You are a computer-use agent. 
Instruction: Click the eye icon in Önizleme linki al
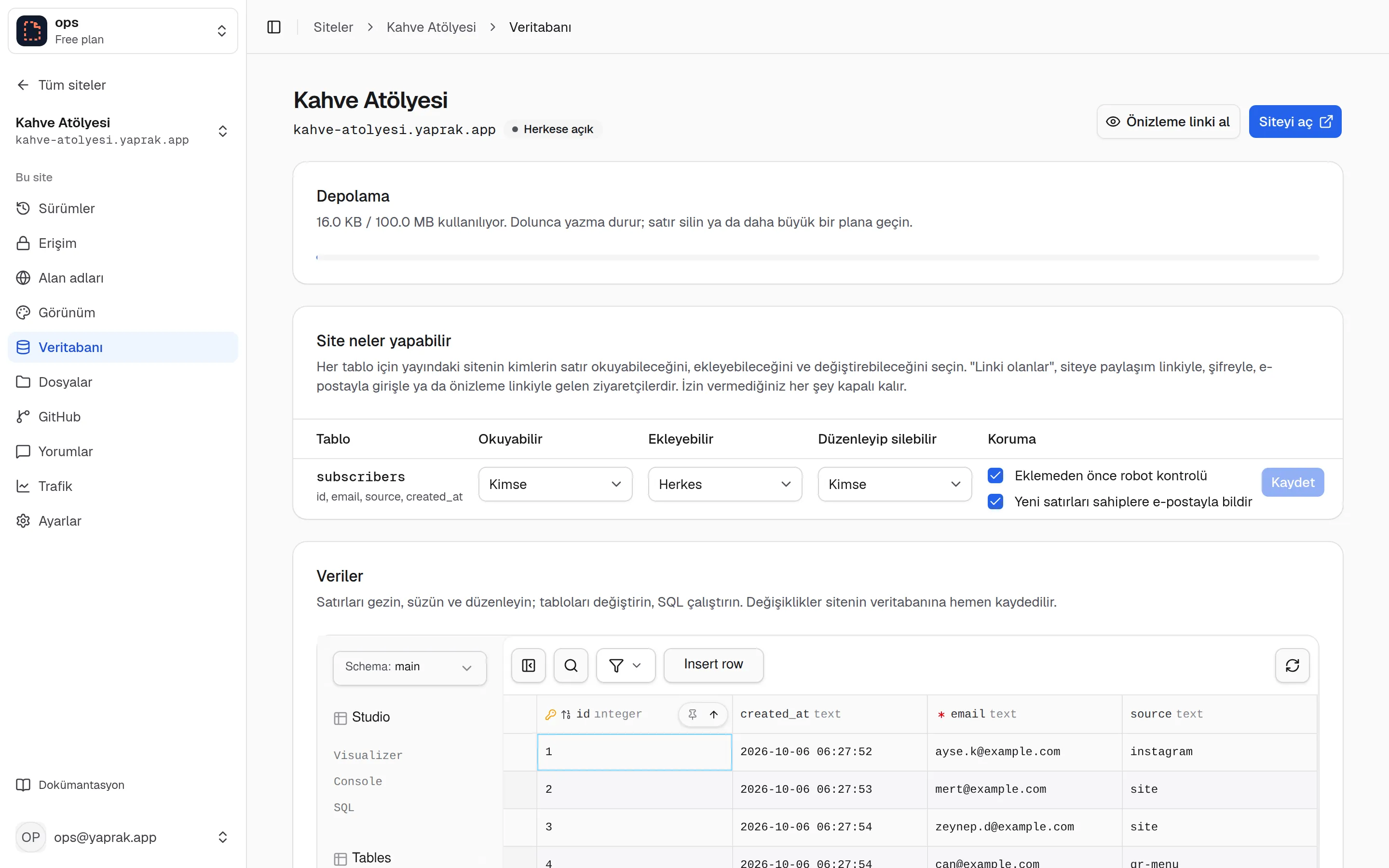[x=1113, y=122]
